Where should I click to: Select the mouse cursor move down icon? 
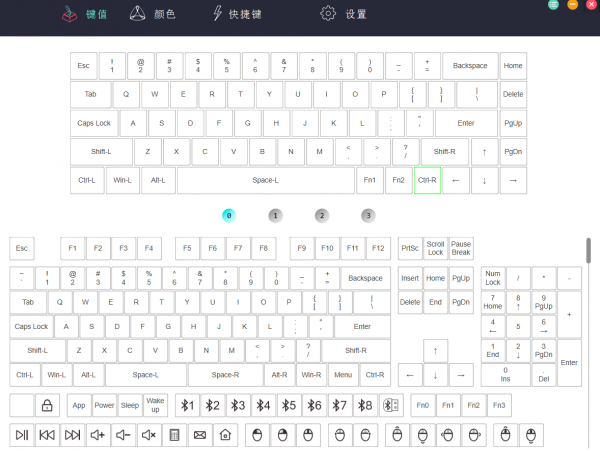(422, 435)
